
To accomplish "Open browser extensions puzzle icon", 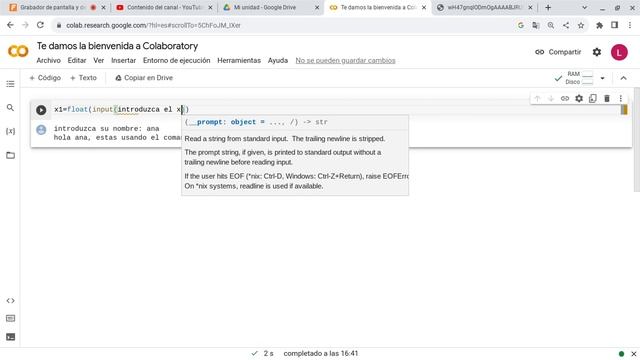I will (599, 25).
